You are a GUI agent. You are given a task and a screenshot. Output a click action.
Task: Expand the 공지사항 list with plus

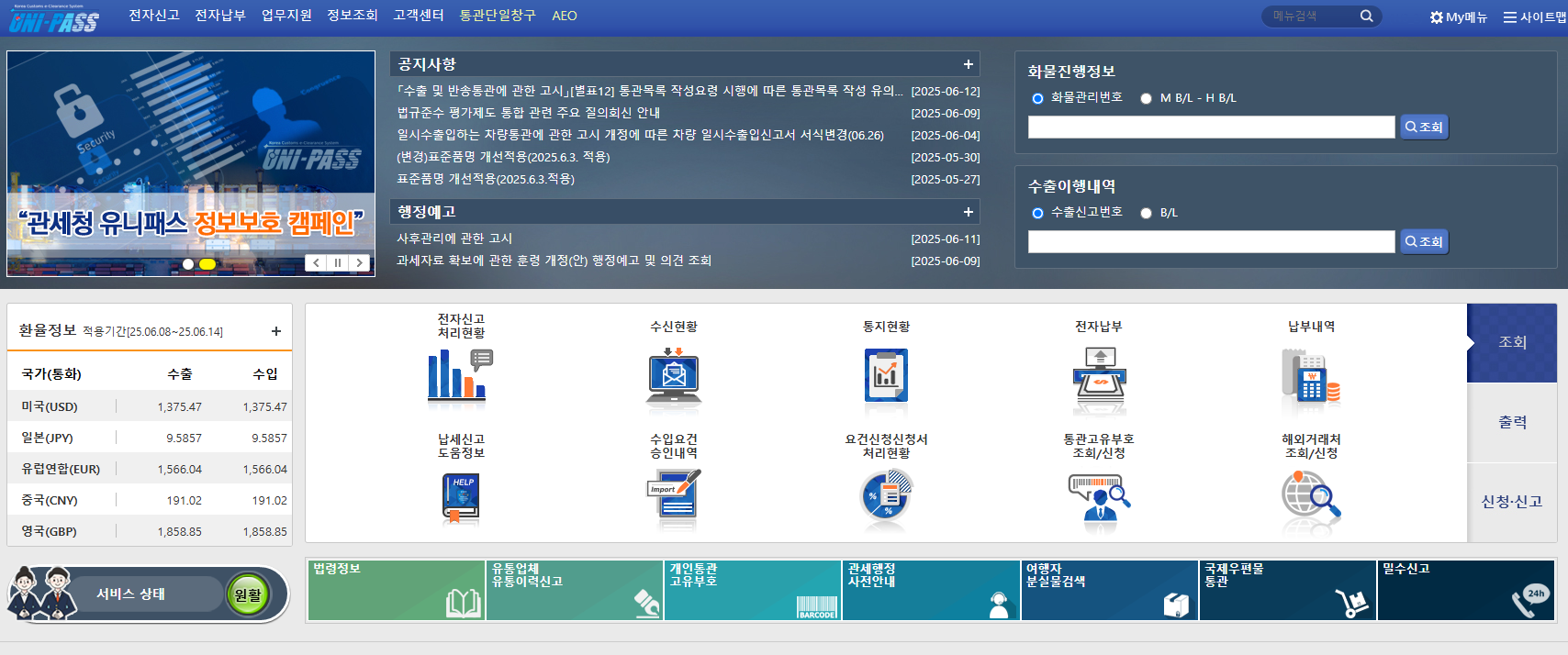coord(968,64)
